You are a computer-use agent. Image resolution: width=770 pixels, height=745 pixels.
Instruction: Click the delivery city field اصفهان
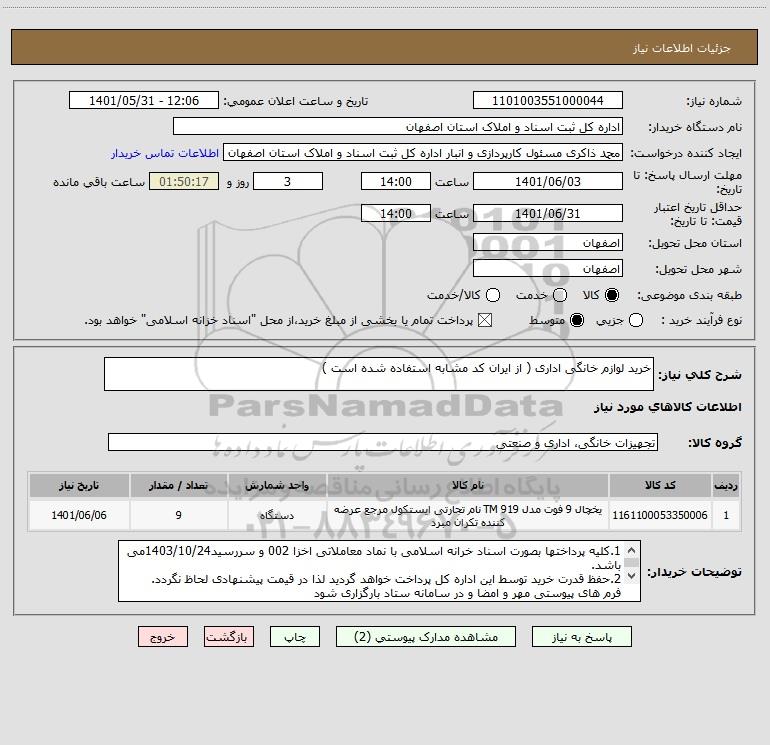click(x=548, y=269)
